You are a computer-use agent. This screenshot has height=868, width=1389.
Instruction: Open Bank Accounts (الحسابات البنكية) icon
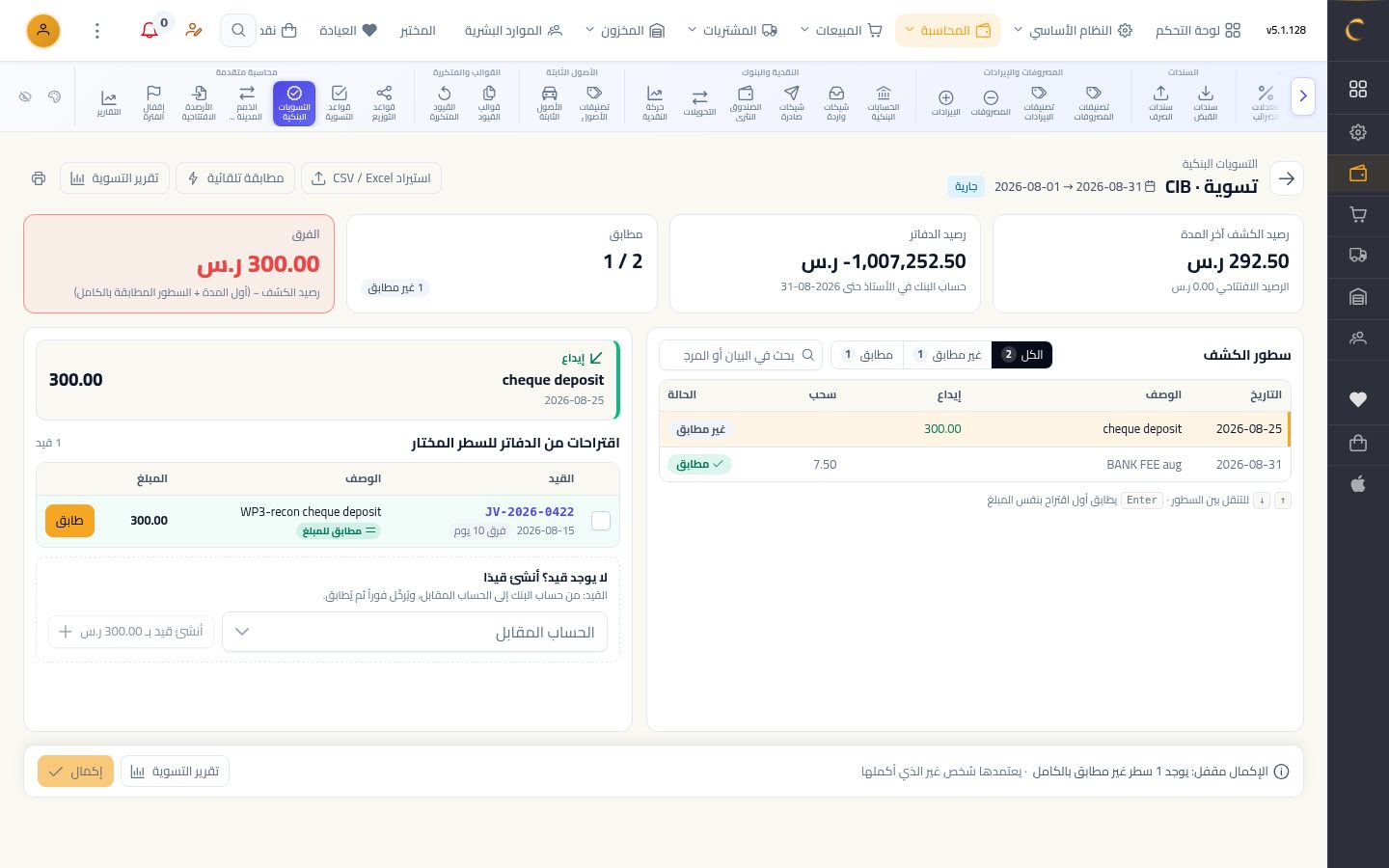coord(884,103)
